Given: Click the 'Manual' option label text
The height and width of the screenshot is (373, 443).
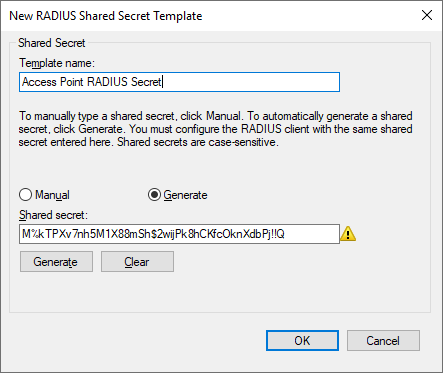Looking at the screenshot, I should pyautogui.click(x=52, y=195).
